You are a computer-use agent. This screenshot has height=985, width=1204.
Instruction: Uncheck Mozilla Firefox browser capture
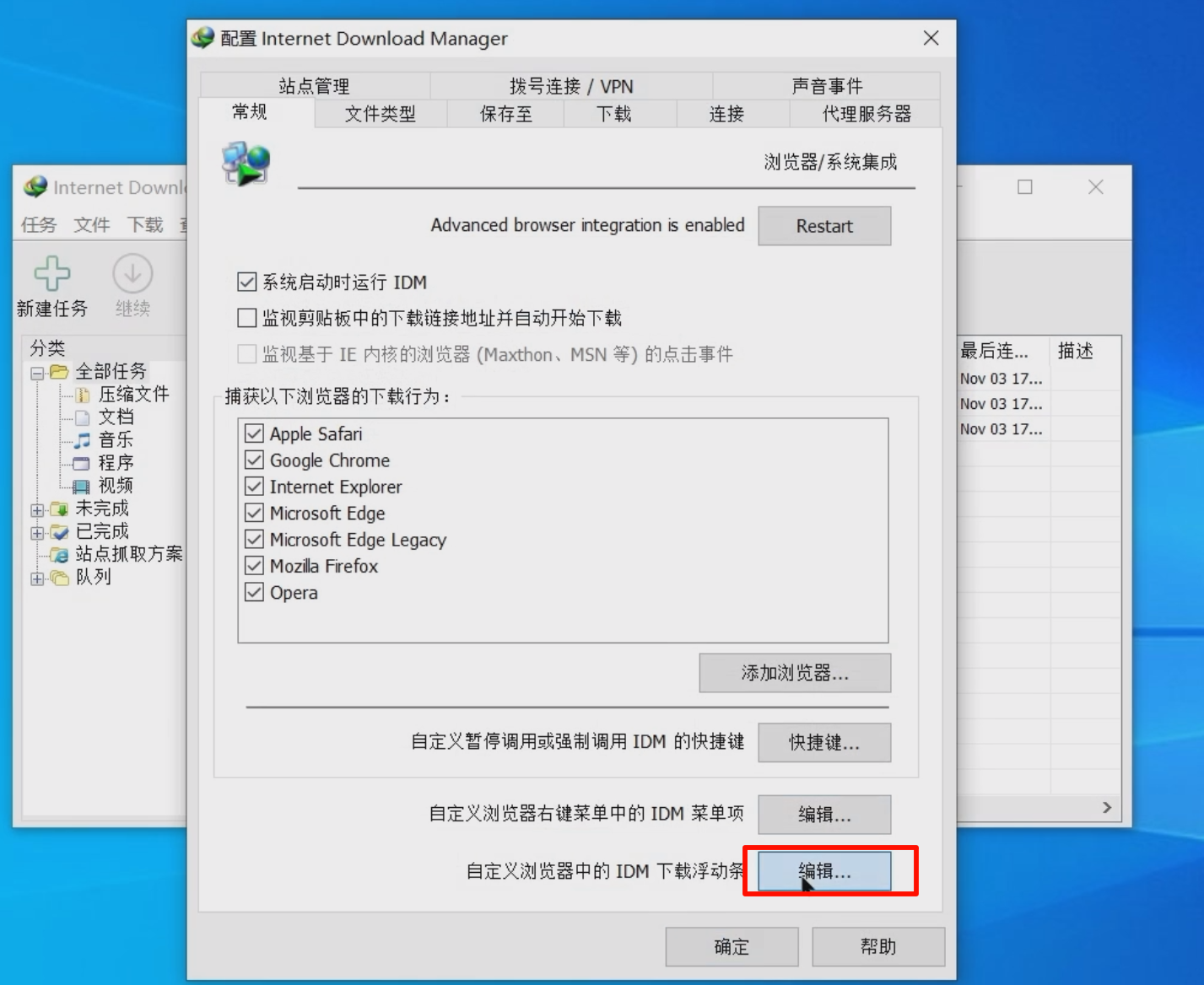[x=254, y=566]
